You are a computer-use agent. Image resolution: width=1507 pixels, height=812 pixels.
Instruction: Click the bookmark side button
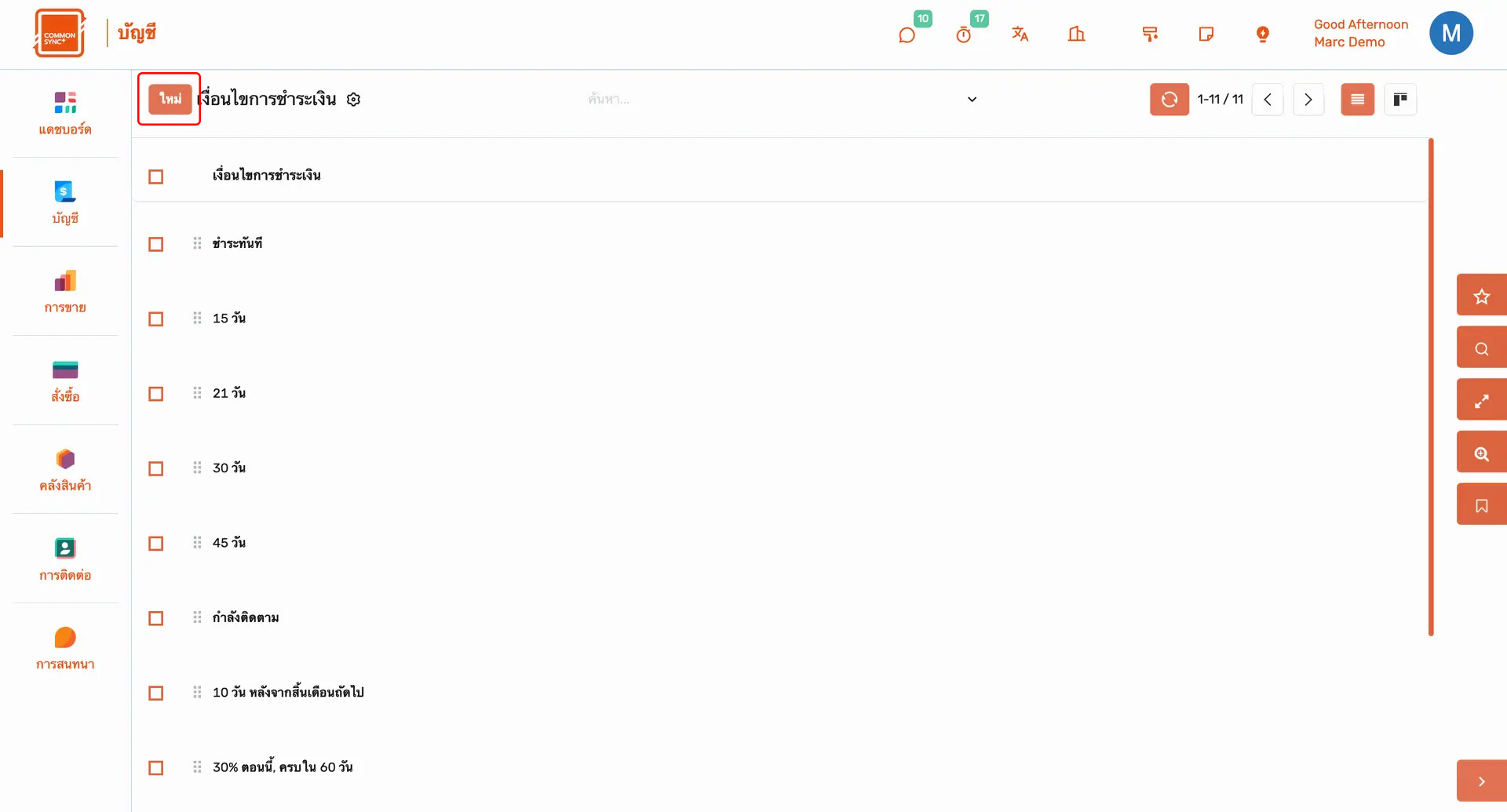pyautogui.click(x=1481, y=506)
